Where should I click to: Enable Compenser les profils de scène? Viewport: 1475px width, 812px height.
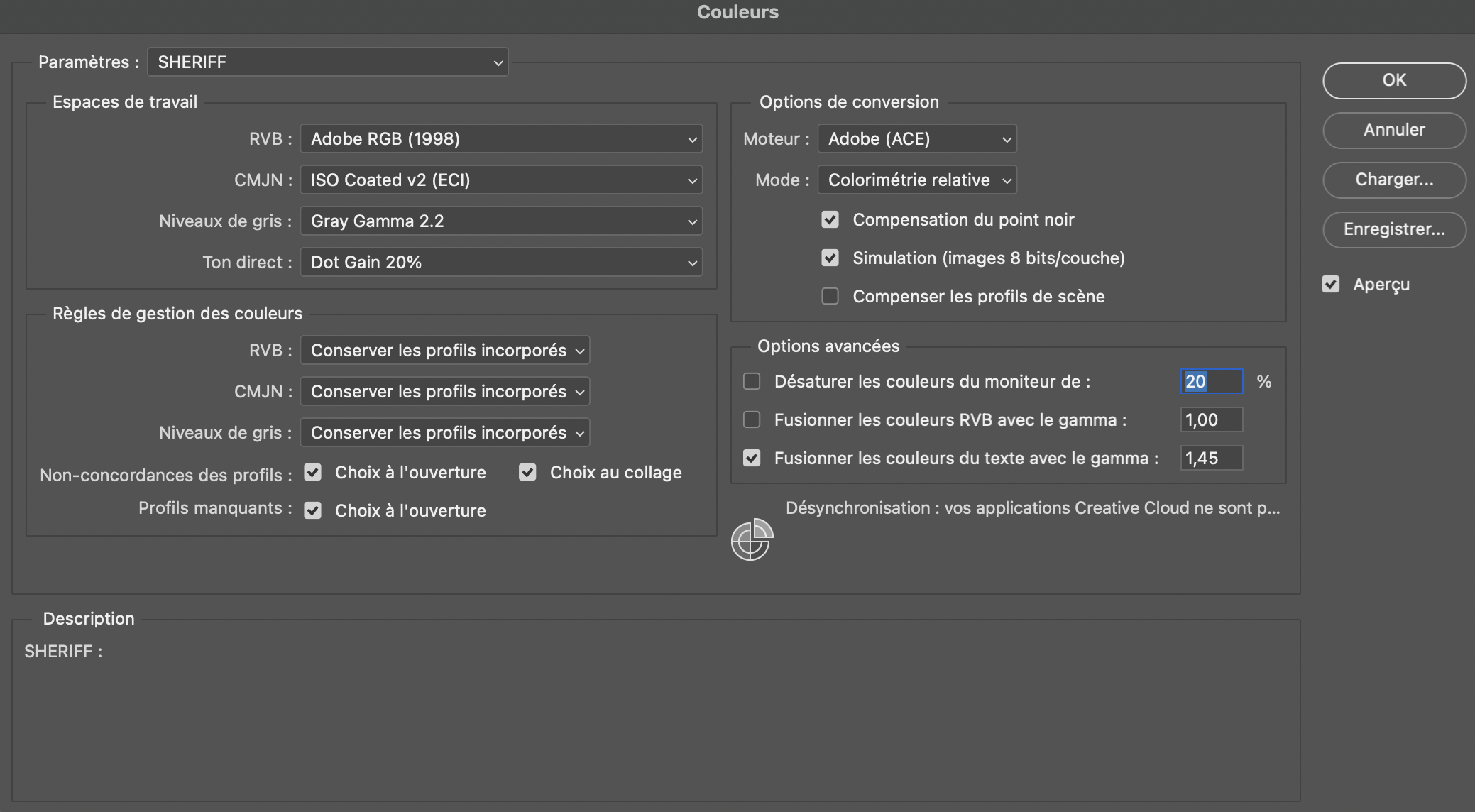pos(830,296)
